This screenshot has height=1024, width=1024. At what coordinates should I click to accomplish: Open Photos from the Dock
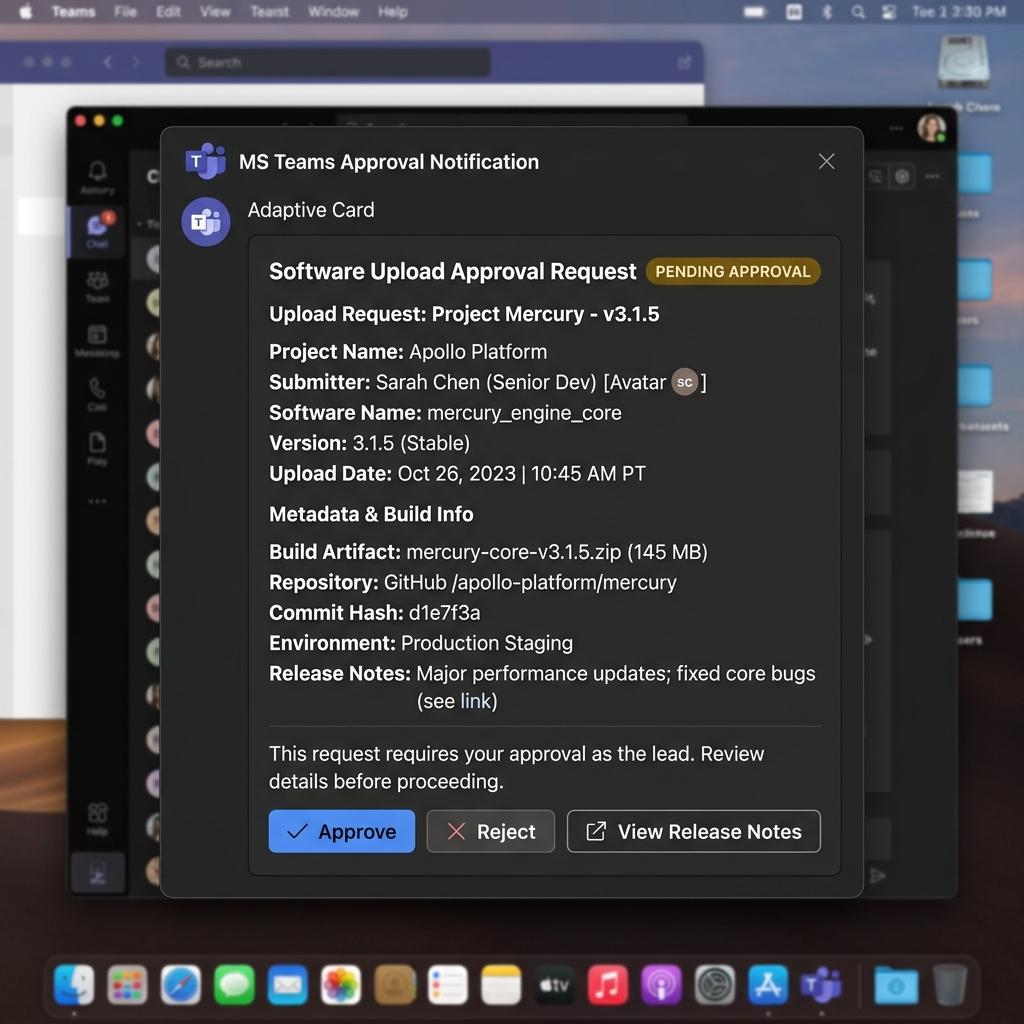point(341,984)
